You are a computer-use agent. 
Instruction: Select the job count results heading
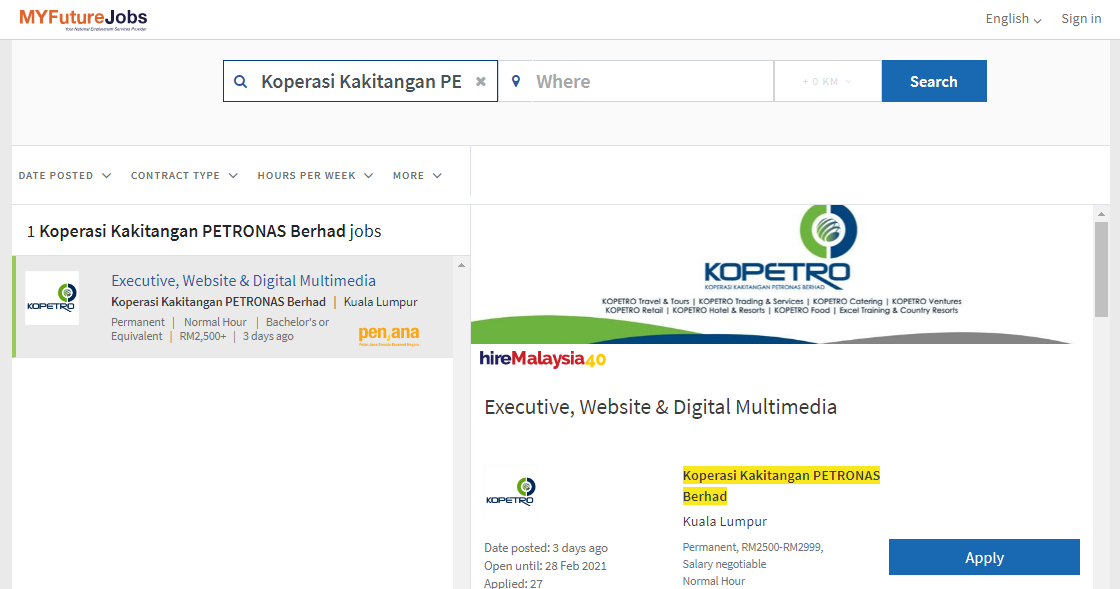[x=204, y=231]
